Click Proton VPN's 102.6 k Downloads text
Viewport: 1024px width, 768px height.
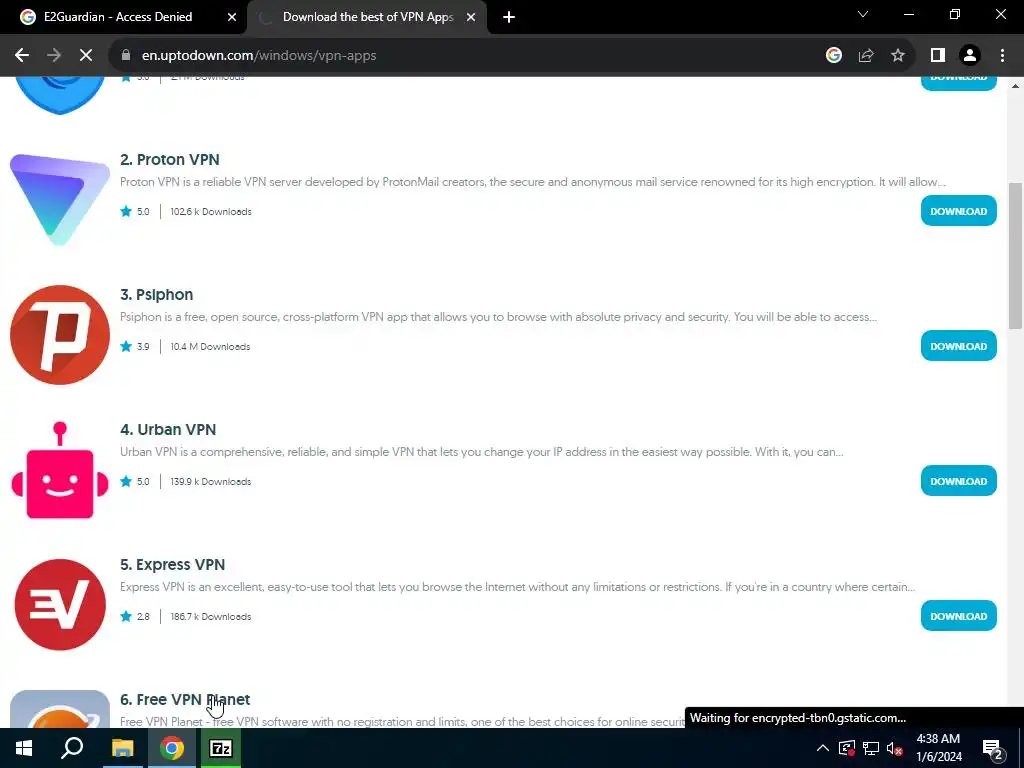point(210,211)
